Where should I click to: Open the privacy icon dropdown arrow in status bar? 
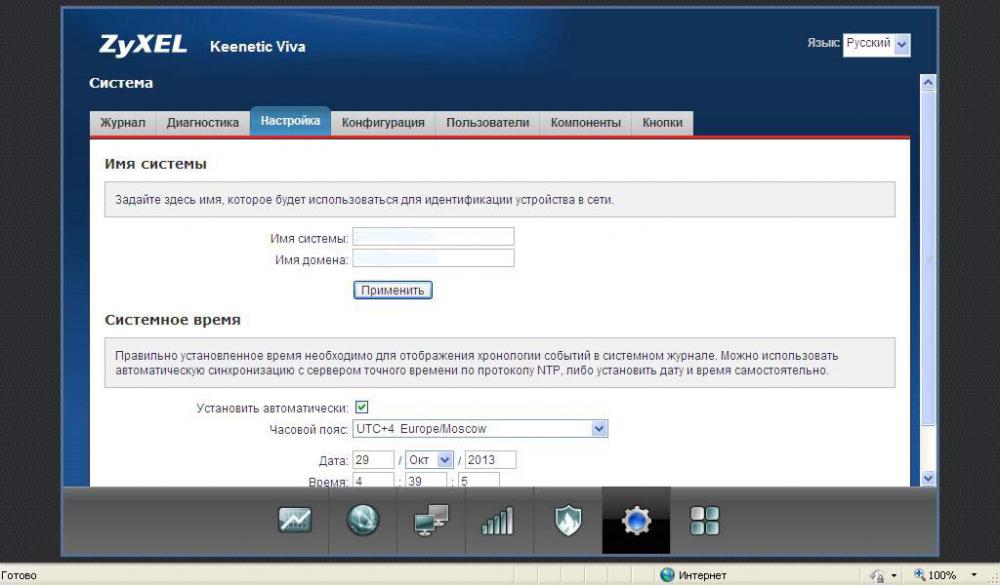point(894,575)
